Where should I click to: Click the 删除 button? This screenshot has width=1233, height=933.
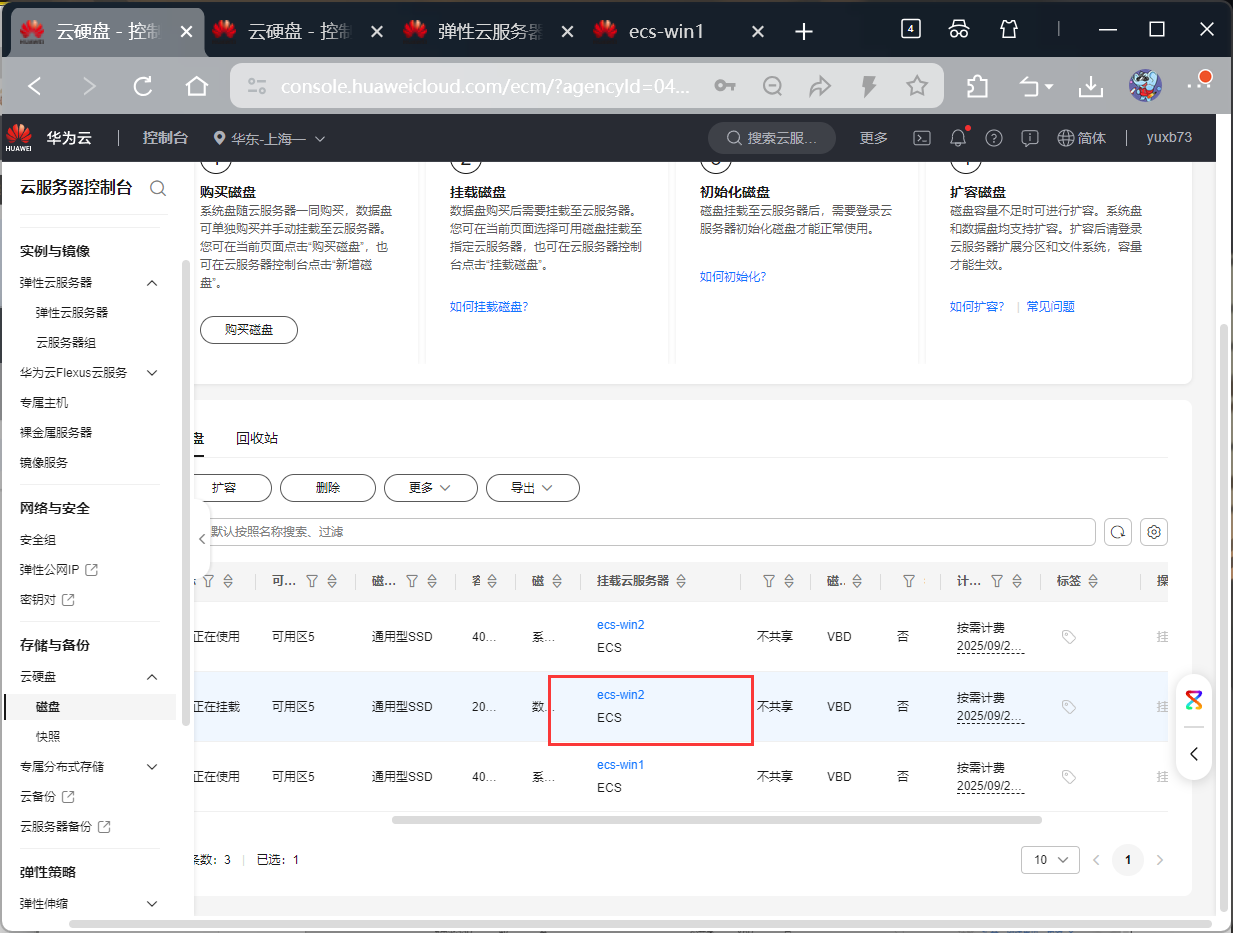click(x=328, y=488)
